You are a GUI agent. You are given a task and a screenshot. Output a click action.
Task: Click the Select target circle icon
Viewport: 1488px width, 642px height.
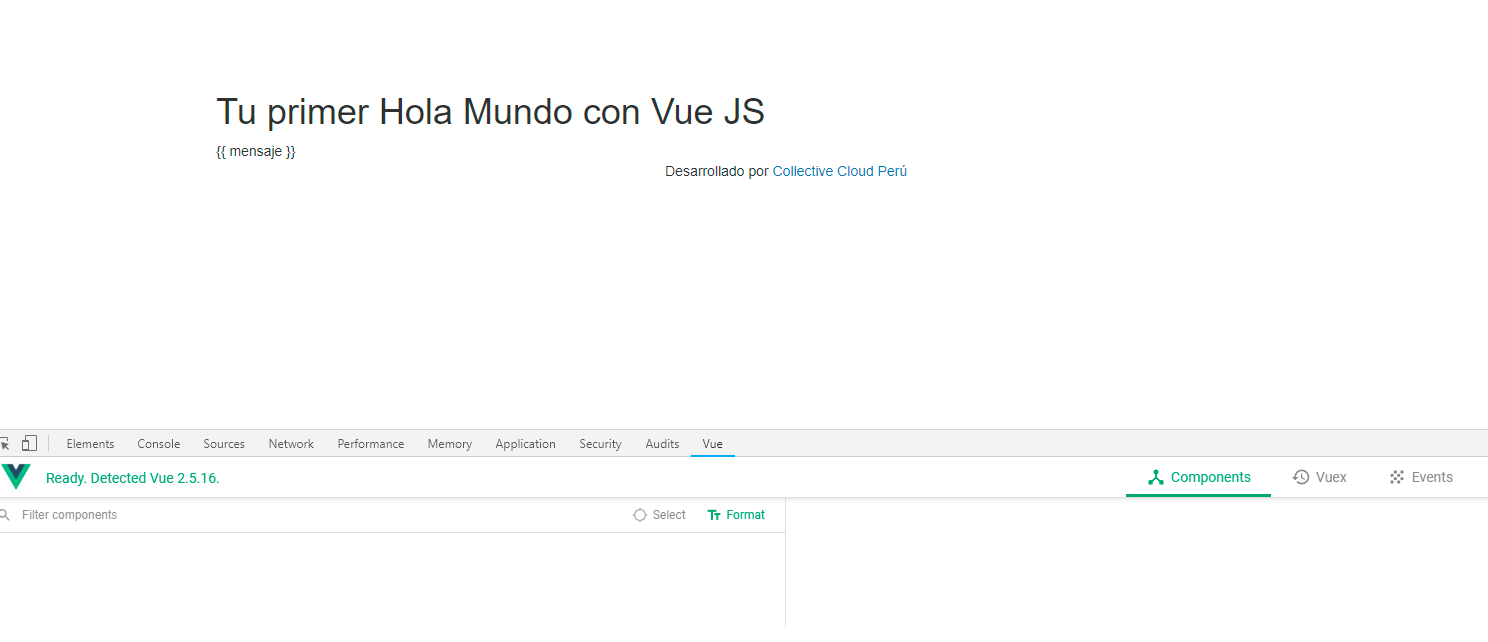click(x=640, y=515)
